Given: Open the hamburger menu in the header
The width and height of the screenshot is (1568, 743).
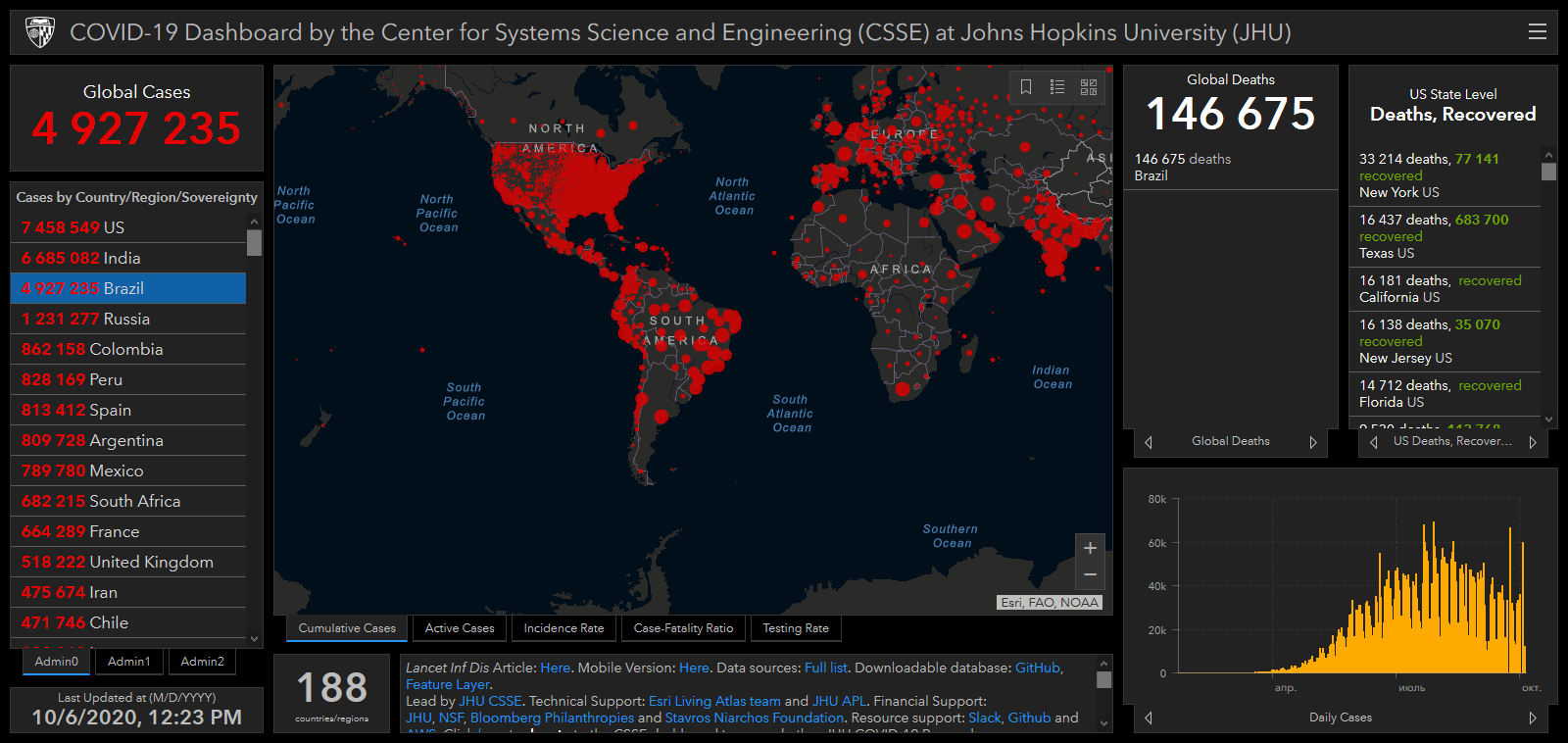Looking at the screenshot, I should [x=1537, y=32].
